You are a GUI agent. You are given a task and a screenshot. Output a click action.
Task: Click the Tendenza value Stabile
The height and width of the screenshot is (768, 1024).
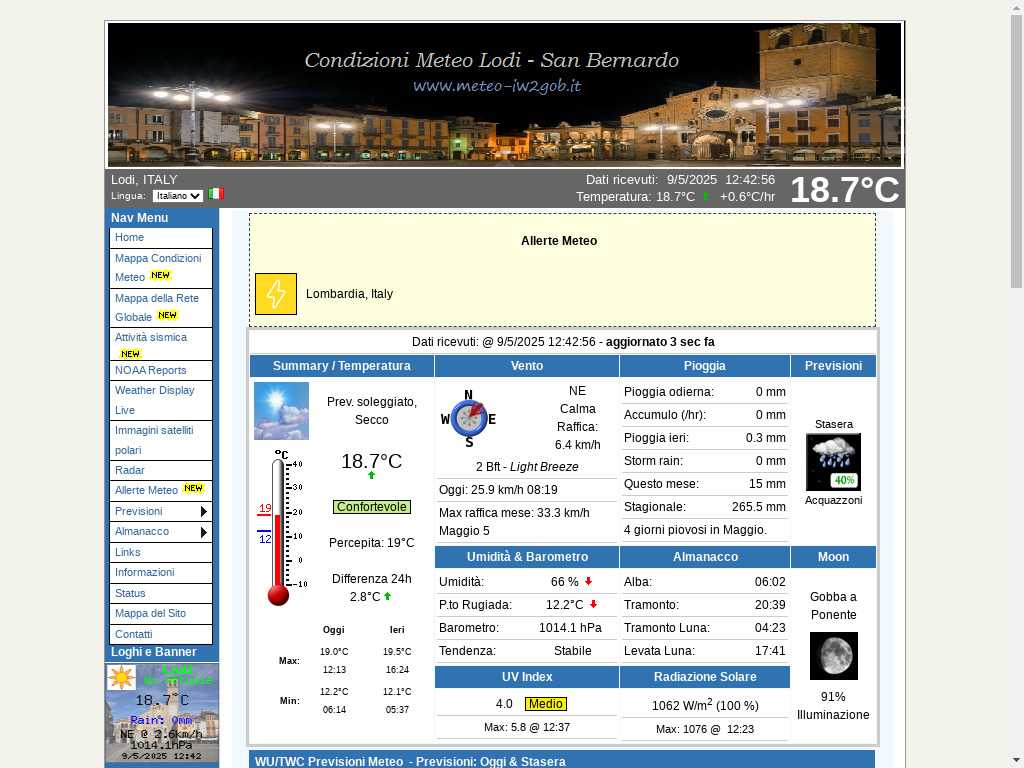point(573,651)
